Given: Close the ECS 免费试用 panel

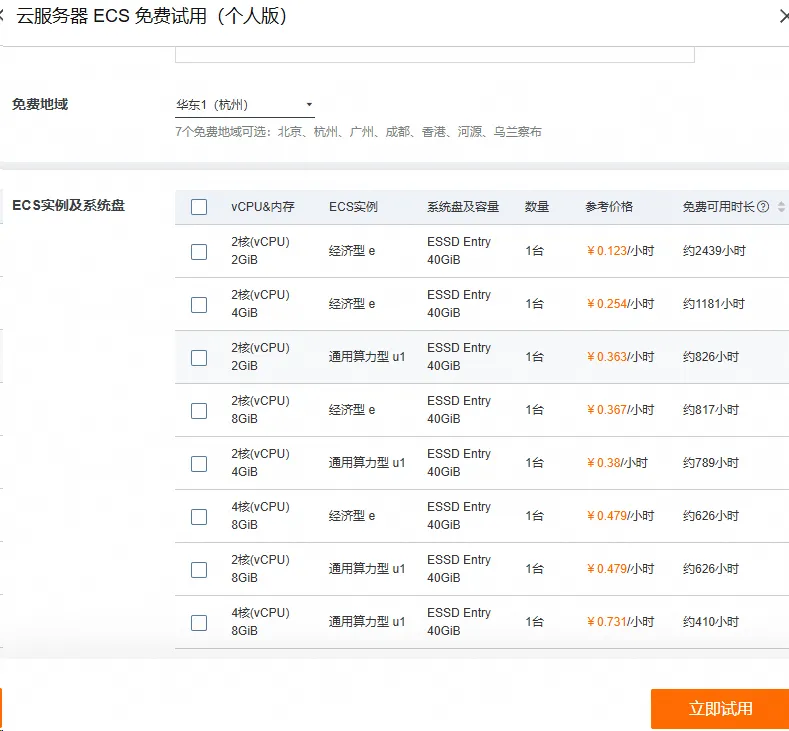Looking at the screenshot, I should [783, 16].
